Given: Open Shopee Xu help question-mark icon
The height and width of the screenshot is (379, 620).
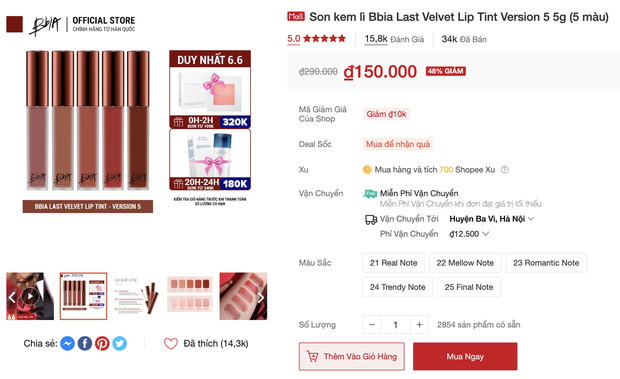Looking at the screenshot, I should pos(505,170).
